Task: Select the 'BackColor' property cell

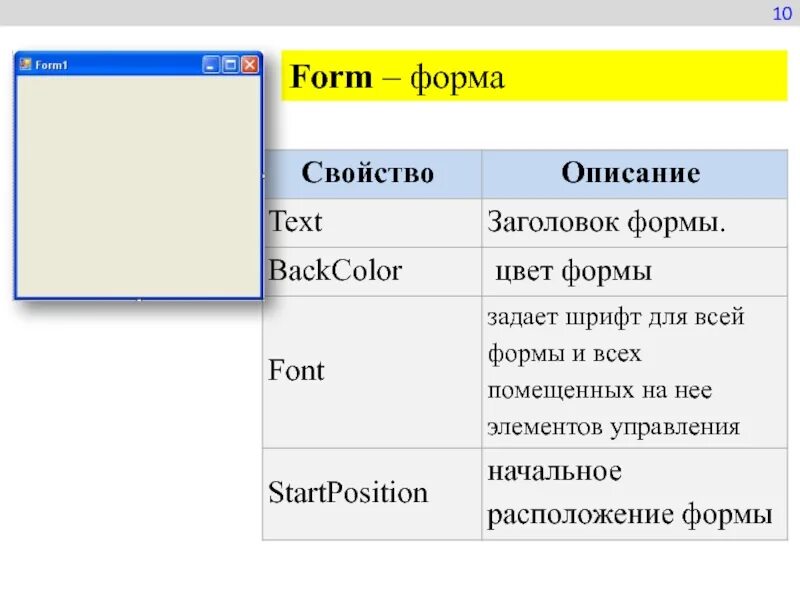Action: 372,271
